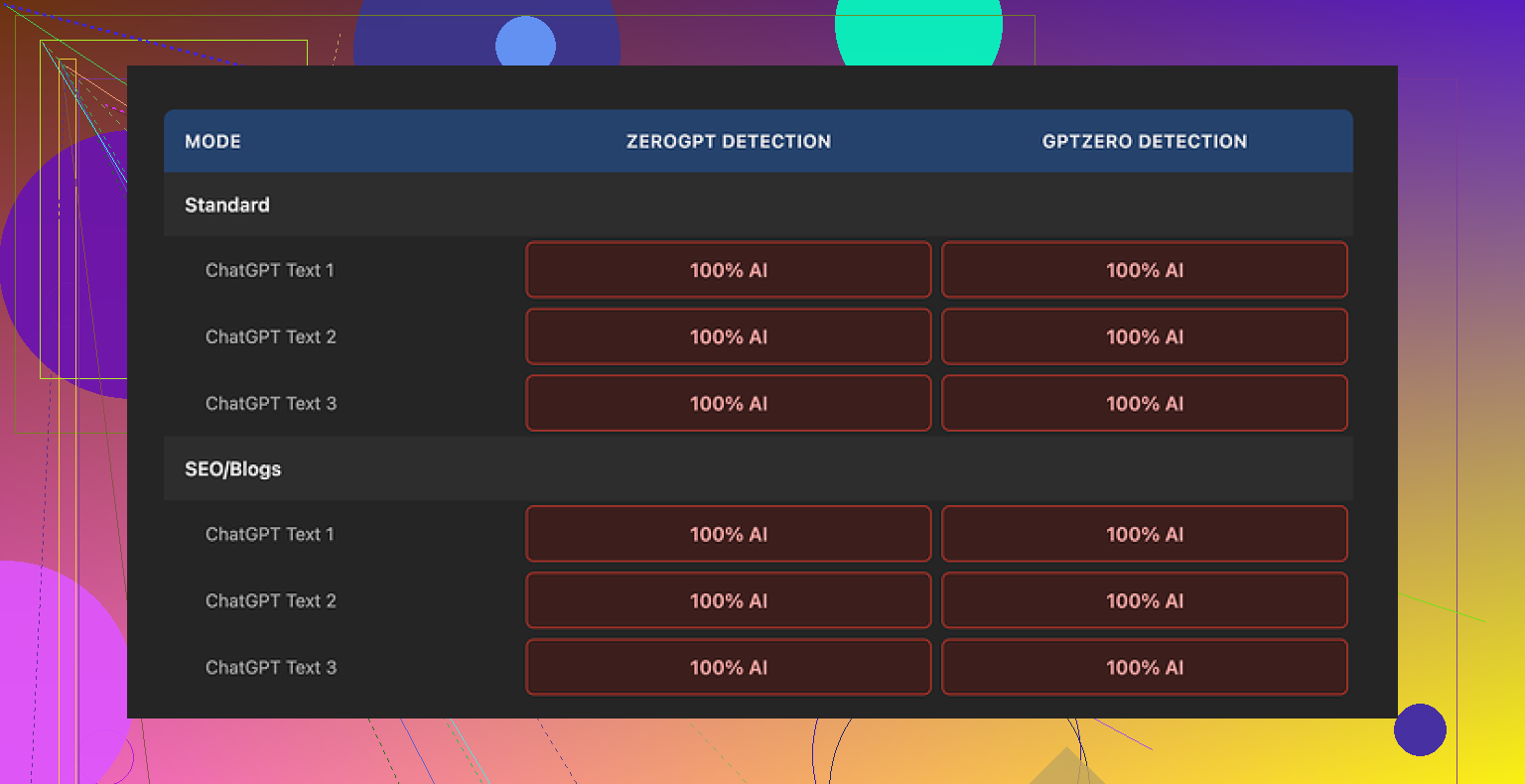This screenshot has height=784, width=1525.
Task: Click the GPTZERO DETECTION column header
Action: pyautogui.click(x=1144, y=141)
